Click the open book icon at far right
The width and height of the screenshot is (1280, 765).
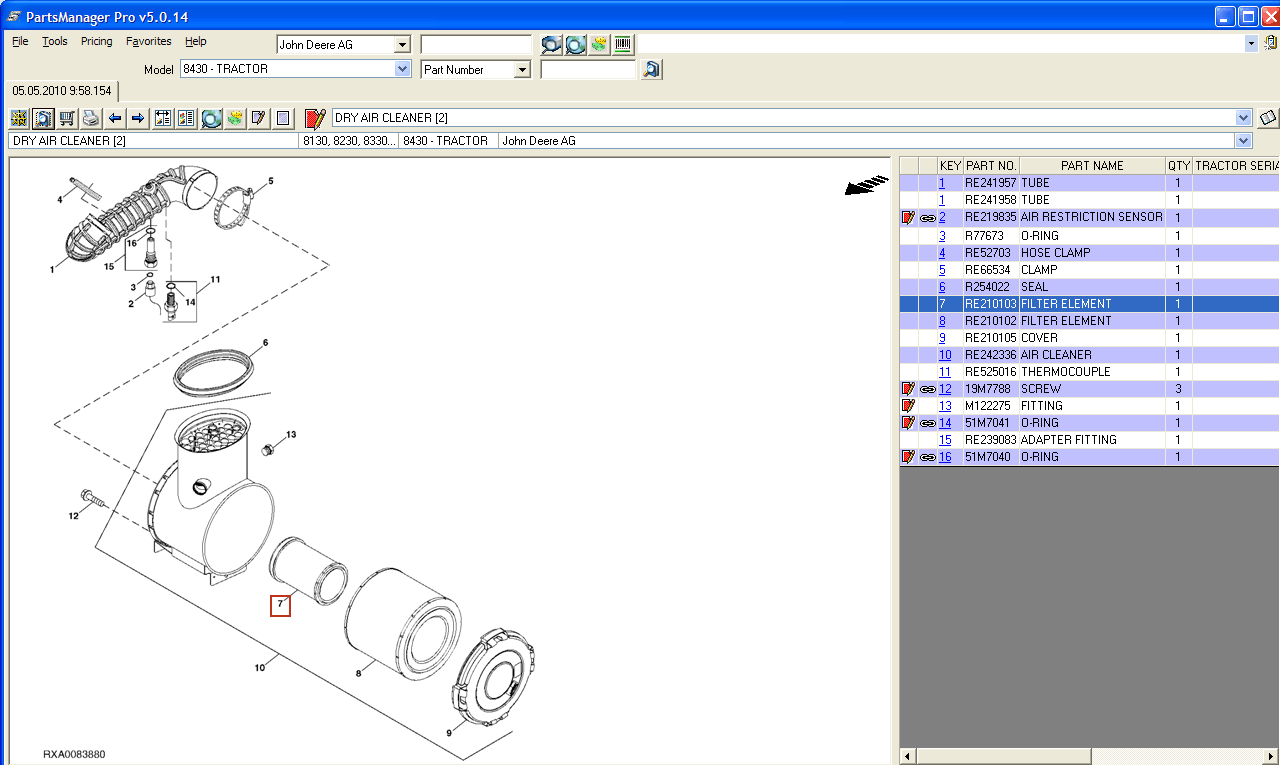click(x=1268, y=118)
